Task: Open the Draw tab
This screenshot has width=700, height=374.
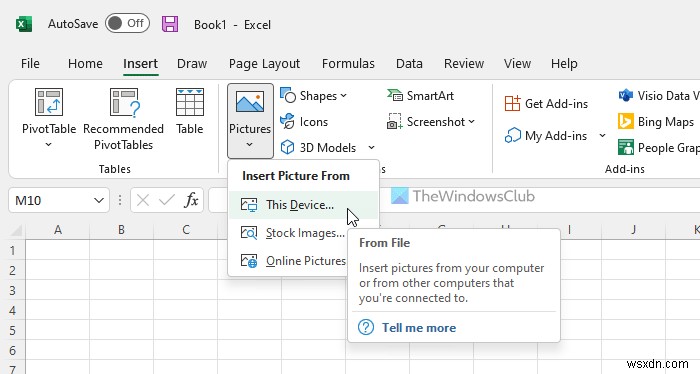Action: pyautogui.click(x=192, y=64)
